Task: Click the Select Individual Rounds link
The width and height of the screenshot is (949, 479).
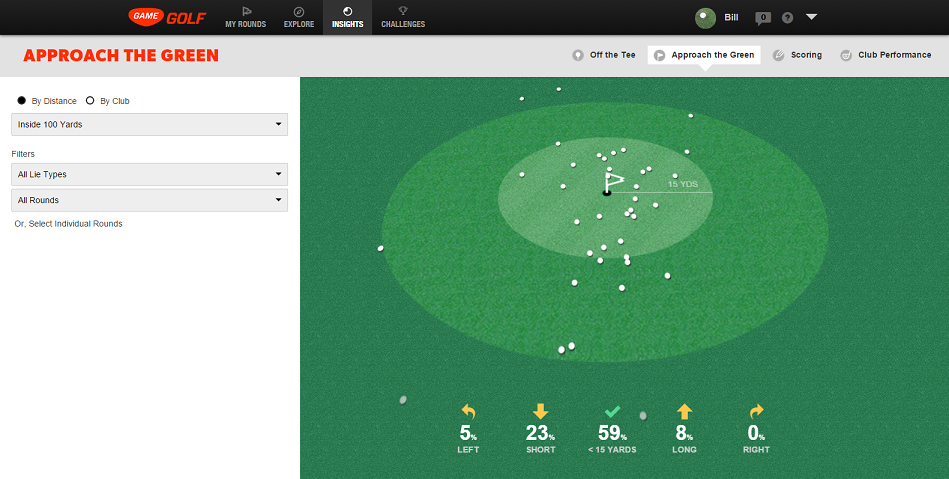Action: [x=68, y=224]
